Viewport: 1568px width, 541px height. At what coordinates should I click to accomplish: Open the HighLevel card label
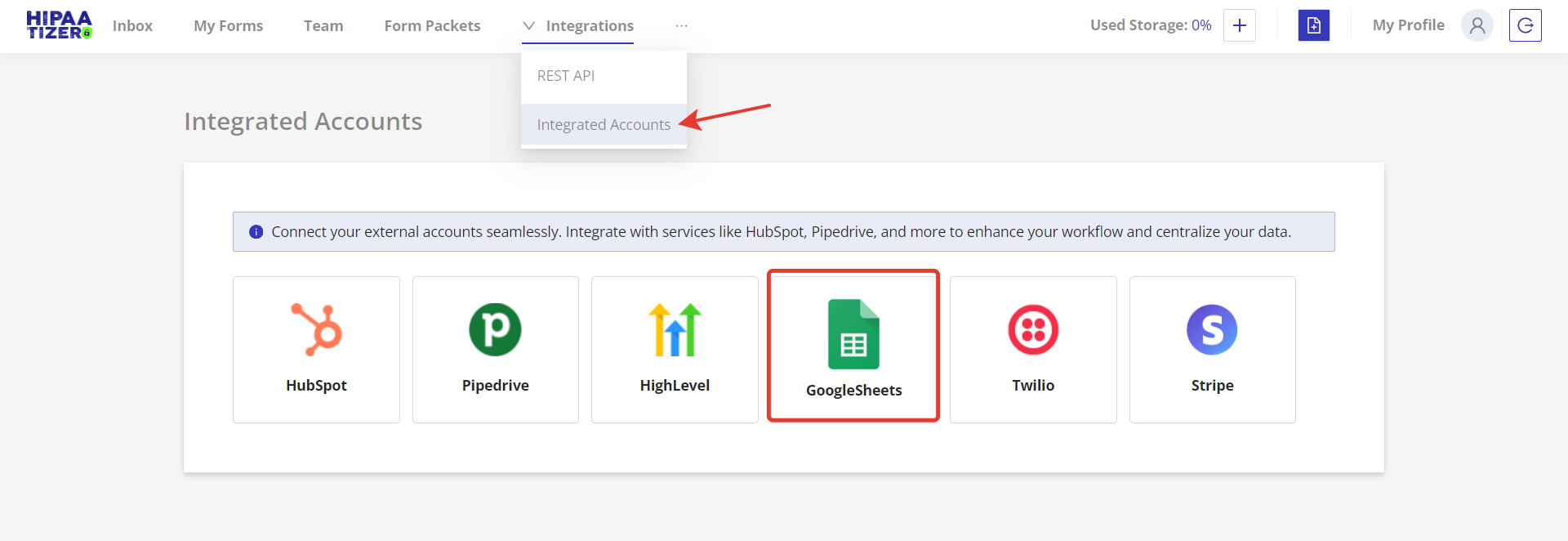[675, 385]
